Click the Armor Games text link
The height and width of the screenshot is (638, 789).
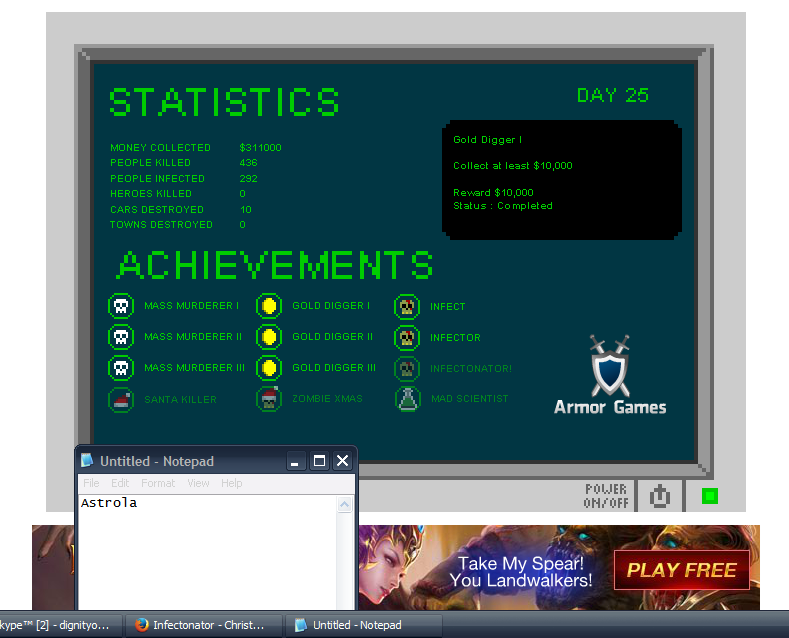(610, 407)
